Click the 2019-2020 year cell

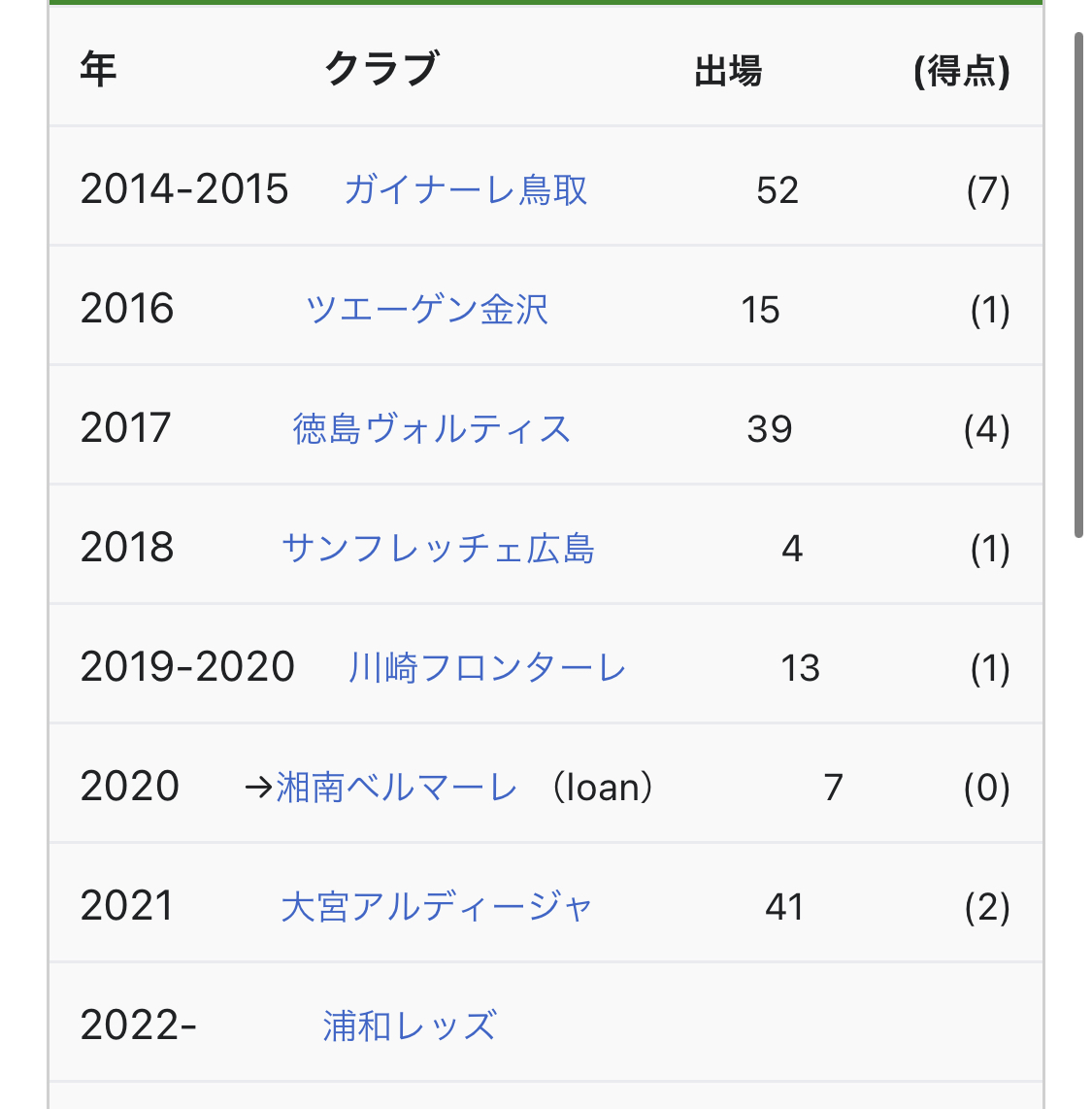point(187,667)
